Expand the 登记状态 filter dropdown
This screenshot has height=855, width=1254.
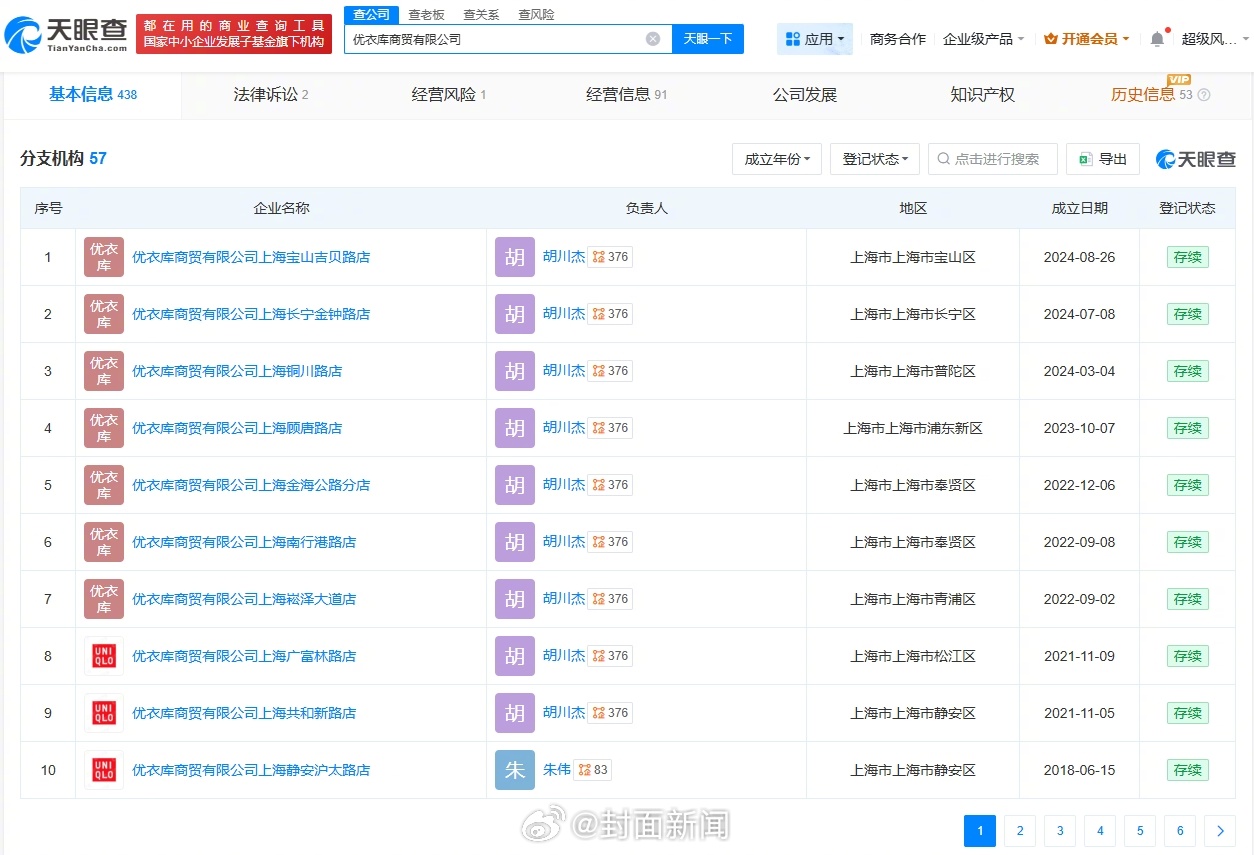point(874,159)
